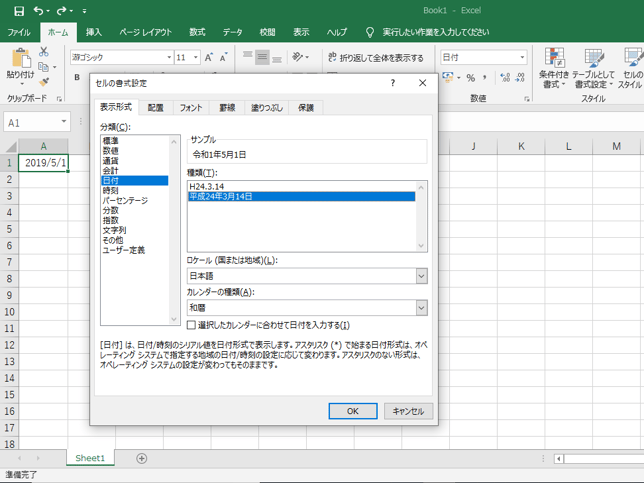644x483 pixels.
Task: Click the キャンセル button
Action: pos(407,411)
